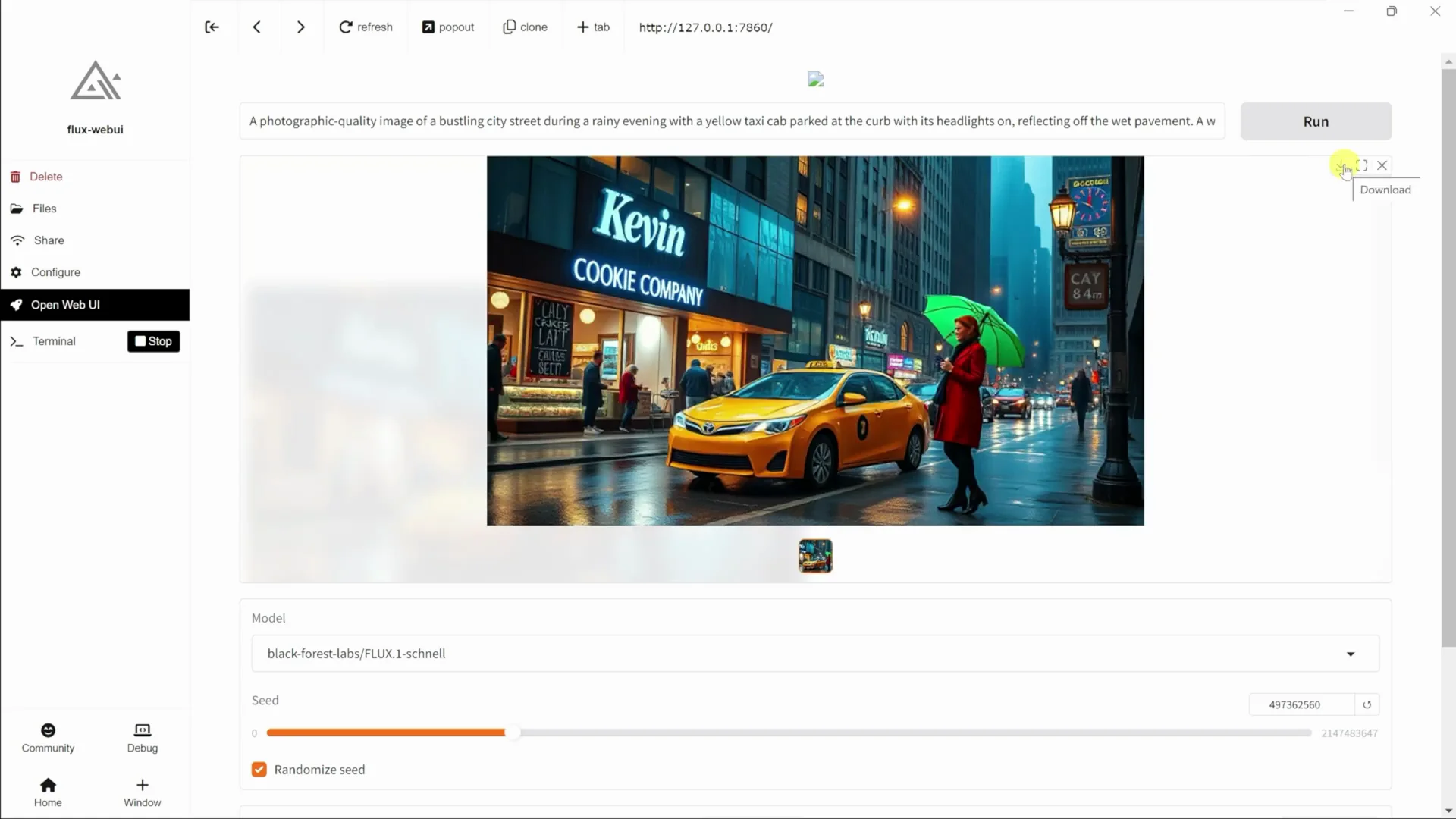The image size is (1456, 819).
Task: Enable the Randomize seed checkbox
Action: click(x=259, y=769)
